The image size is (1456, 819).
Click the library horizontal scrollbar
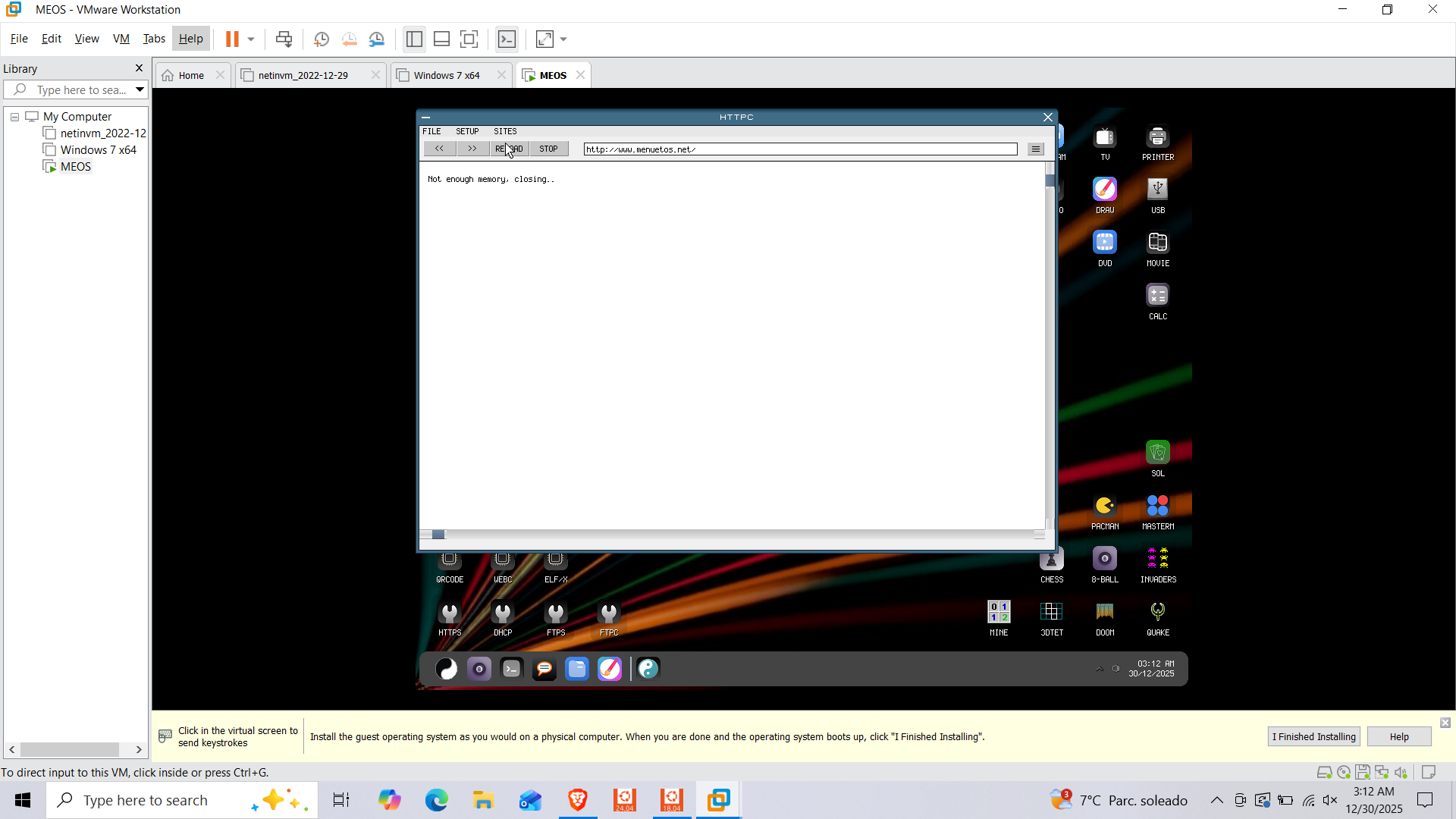(70, 749)
